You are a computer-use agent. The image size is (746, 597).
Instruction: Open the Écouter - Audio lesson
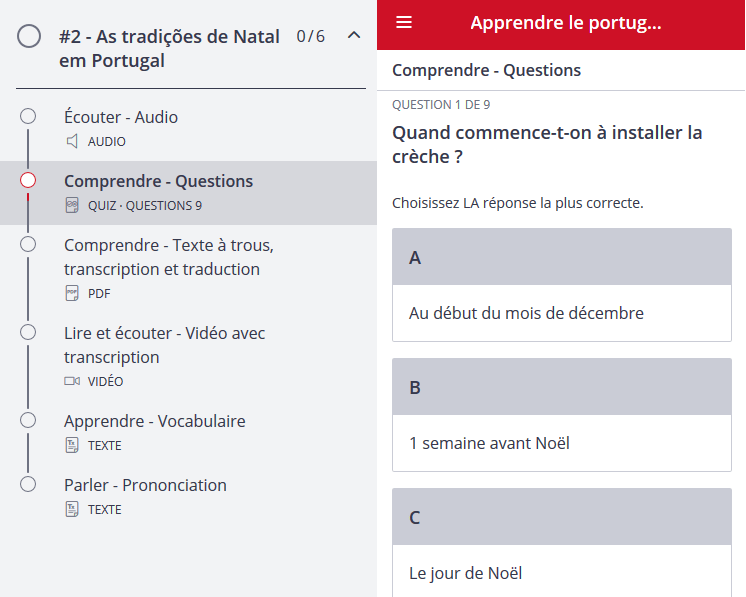121,117
